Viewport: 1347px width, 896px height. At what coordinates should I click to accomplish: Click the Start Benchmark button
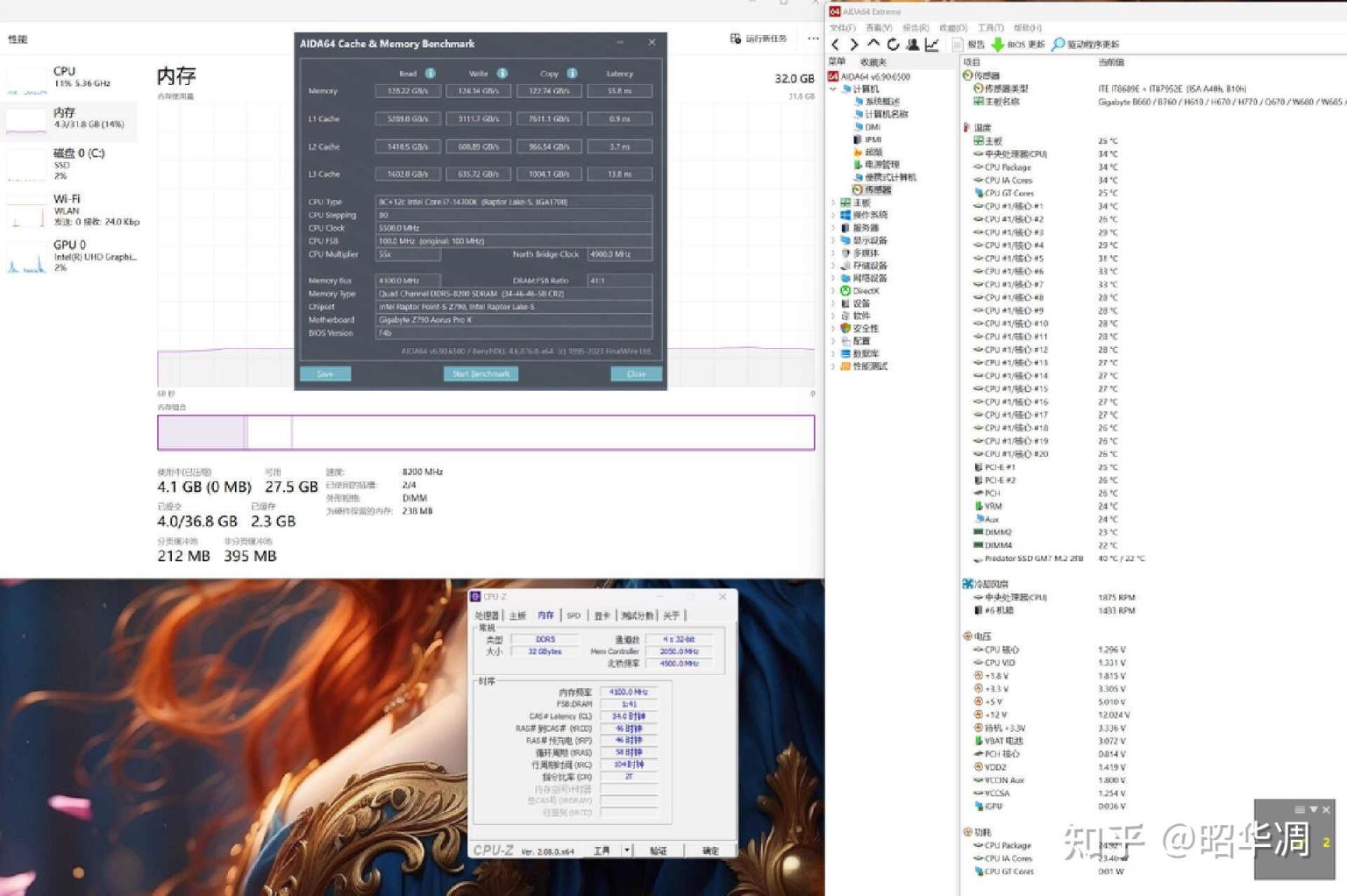tap(481, 374)
